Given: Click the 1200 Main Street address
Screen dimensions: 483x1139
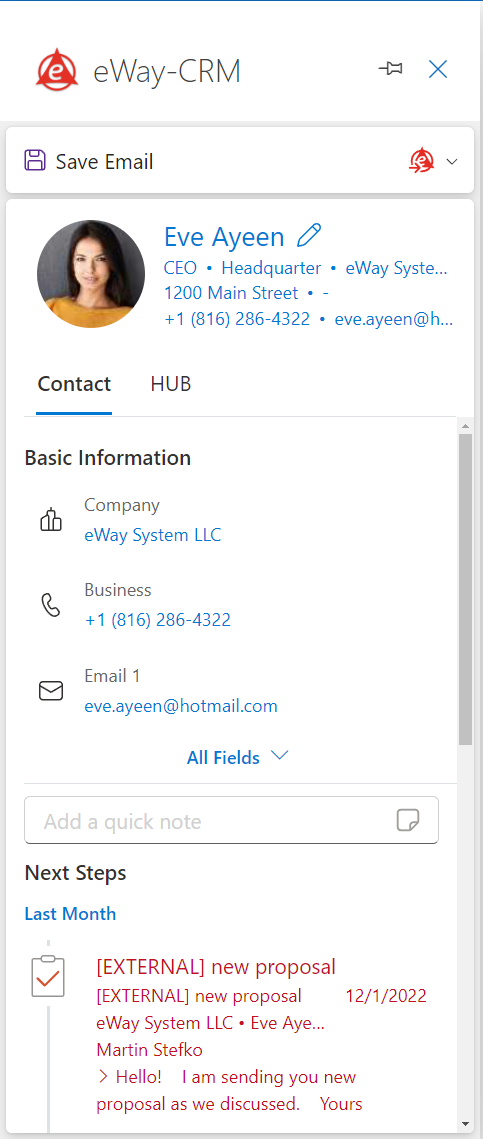Looking at the screenshot, I should click(231, 293).
